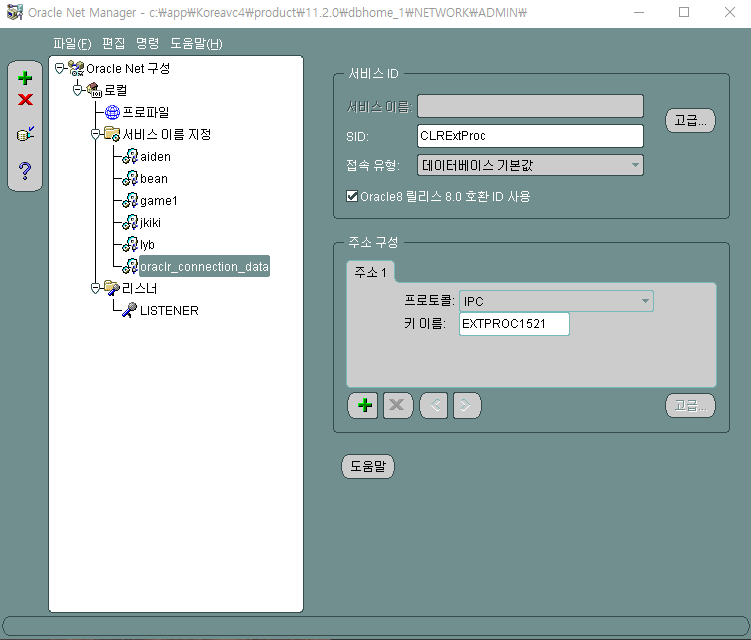Image resolution: width=751 pixels, height=640 pixels.
Task: Select the Oracle Net 구성 root label
Action: [128, 69]
